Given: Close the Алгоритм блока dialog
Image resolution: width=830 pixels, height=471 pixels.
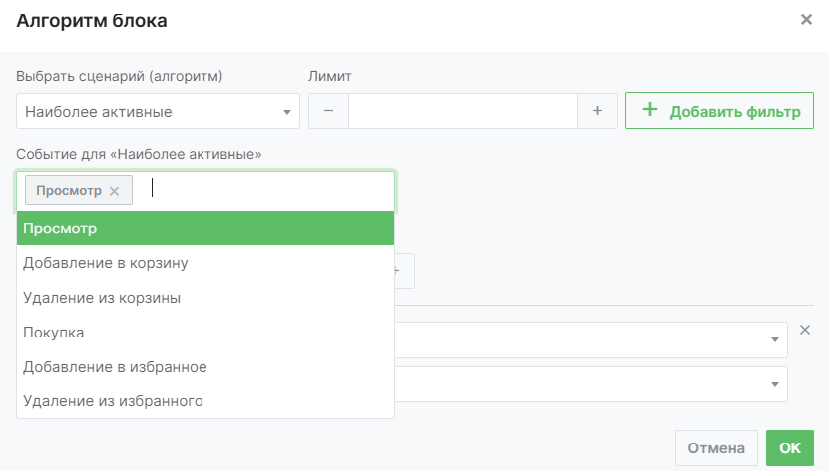Looking at the screenshot, I should click(x=806, y=20).
